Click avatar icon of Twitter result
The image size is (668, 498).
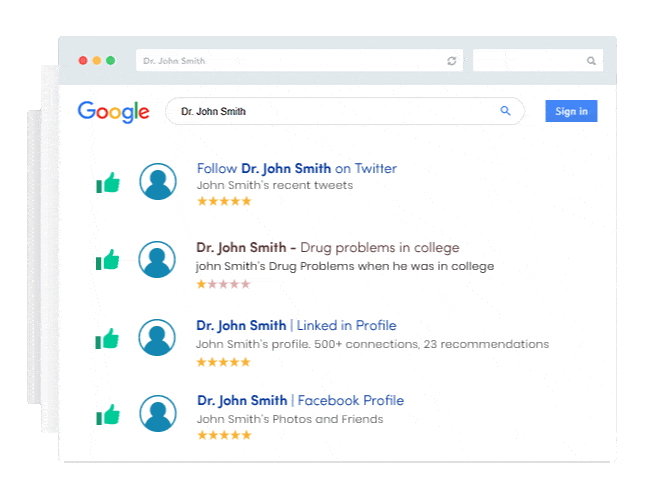coord(158,181)
